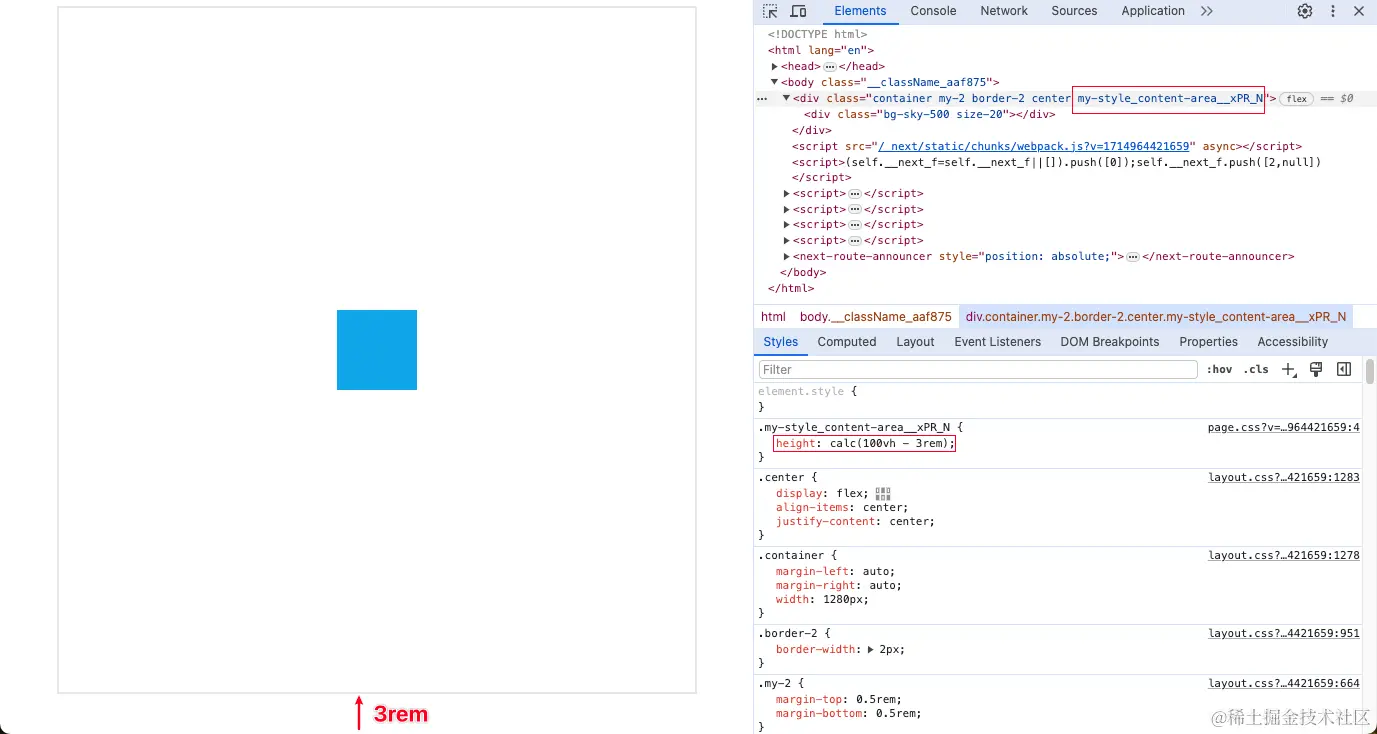Open DevTools settings gear
Image resolution: width=1377 pixels, height=734 pixels.
[x=1305, y=11]
